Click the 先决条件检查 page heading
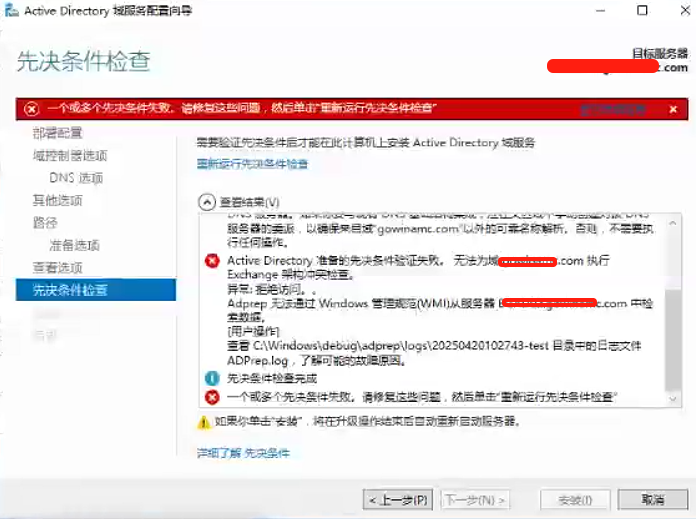Image resolution: width=696 pixels, height=519 pixels. (x=83, y=61)
